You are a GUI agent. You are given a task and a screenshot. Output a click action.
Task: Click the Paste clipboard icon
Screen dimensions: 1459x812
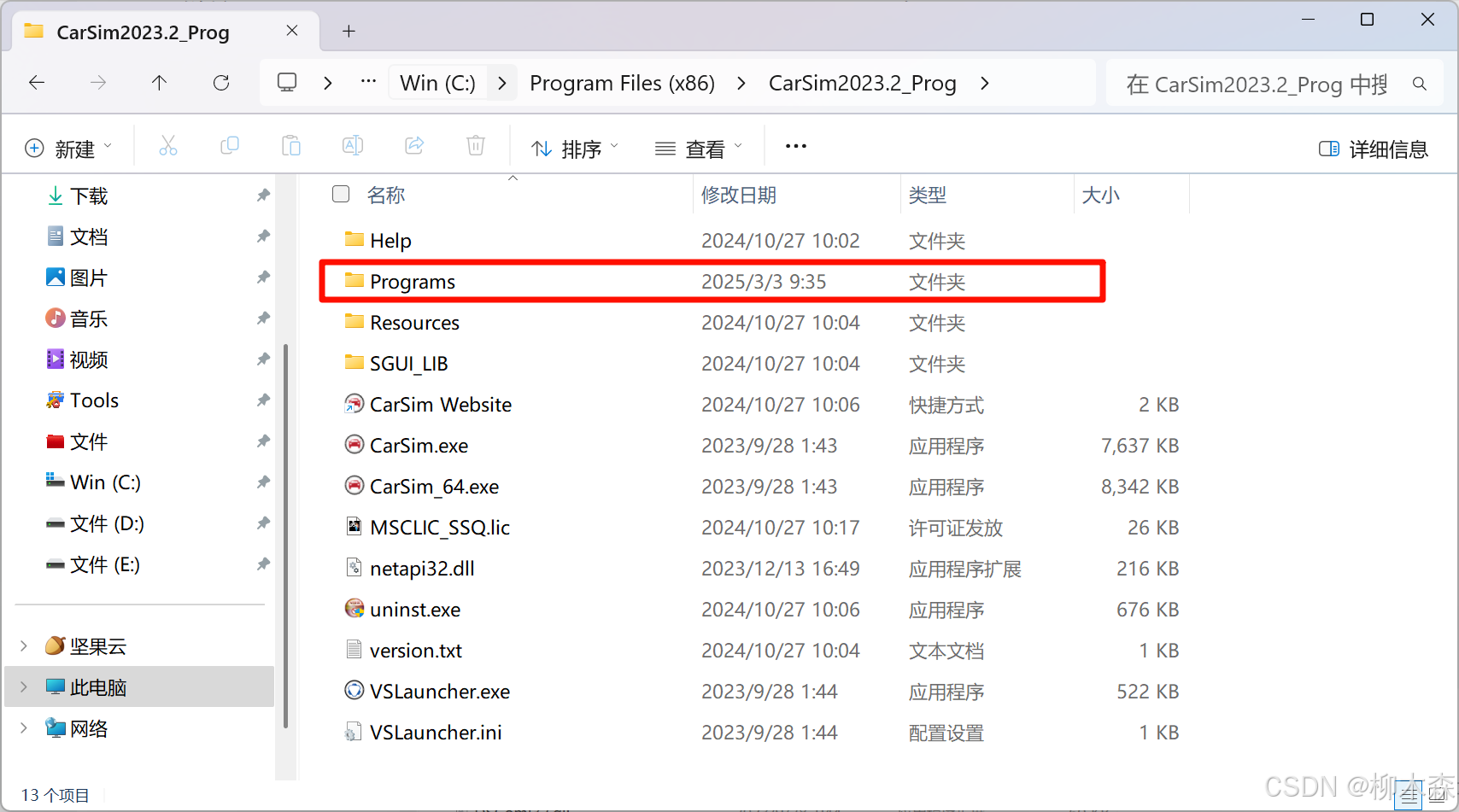click(291, 147)
